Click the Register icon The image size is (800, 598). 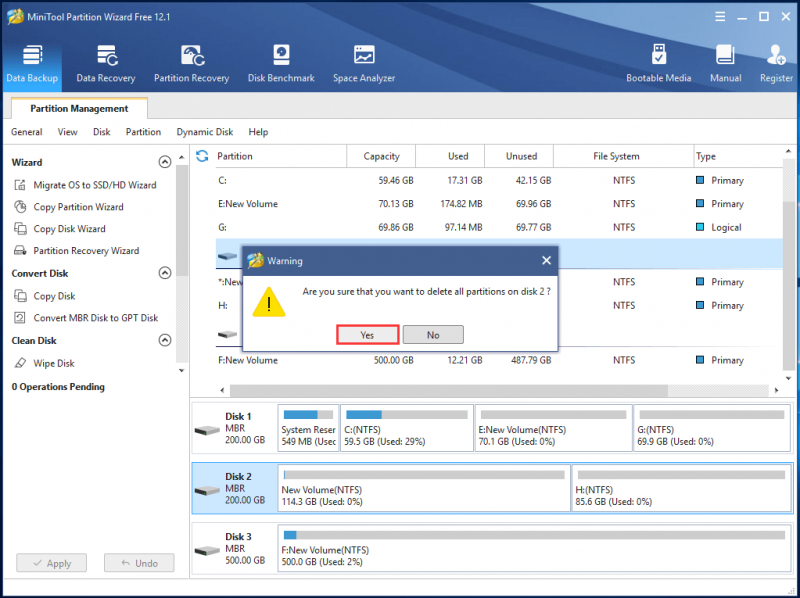point(776,64)
